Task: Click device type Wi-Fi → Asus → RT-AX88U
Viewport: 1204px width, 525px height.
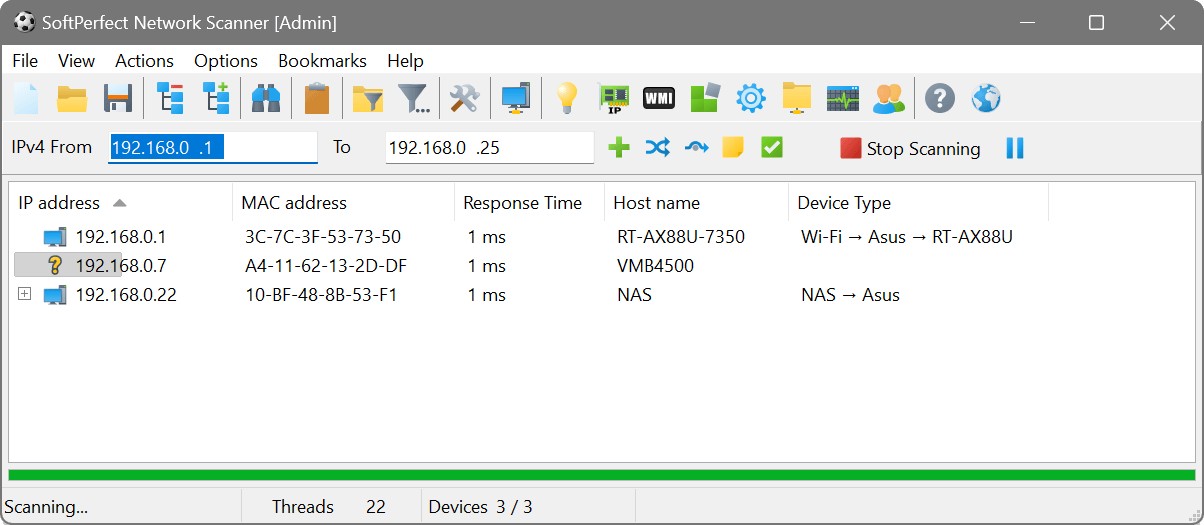Action: tap(907, 237)
